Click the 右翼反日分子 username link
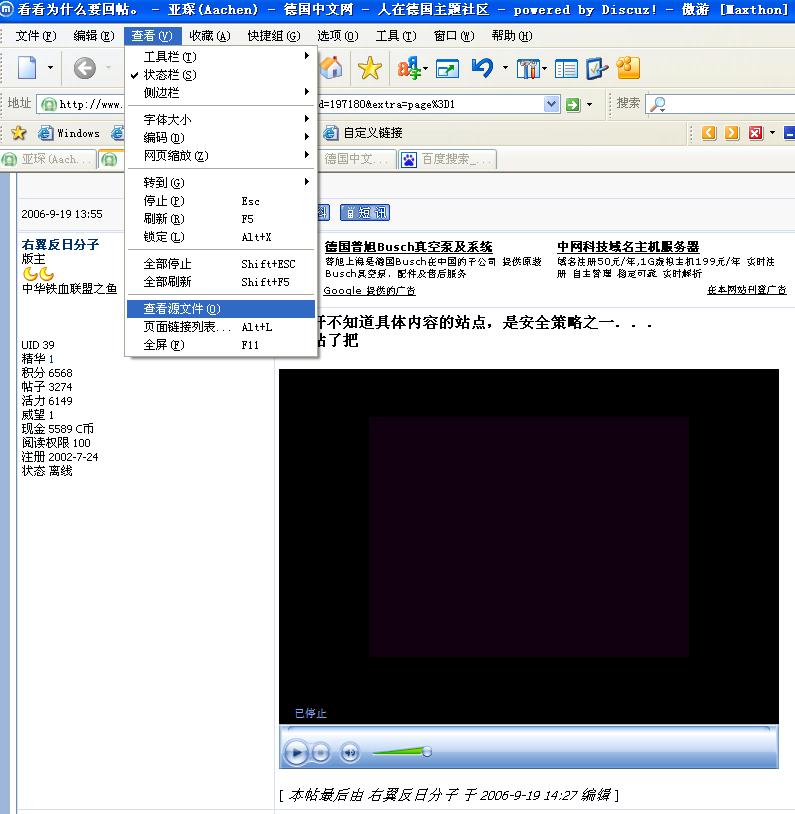 tap(60, 244)
